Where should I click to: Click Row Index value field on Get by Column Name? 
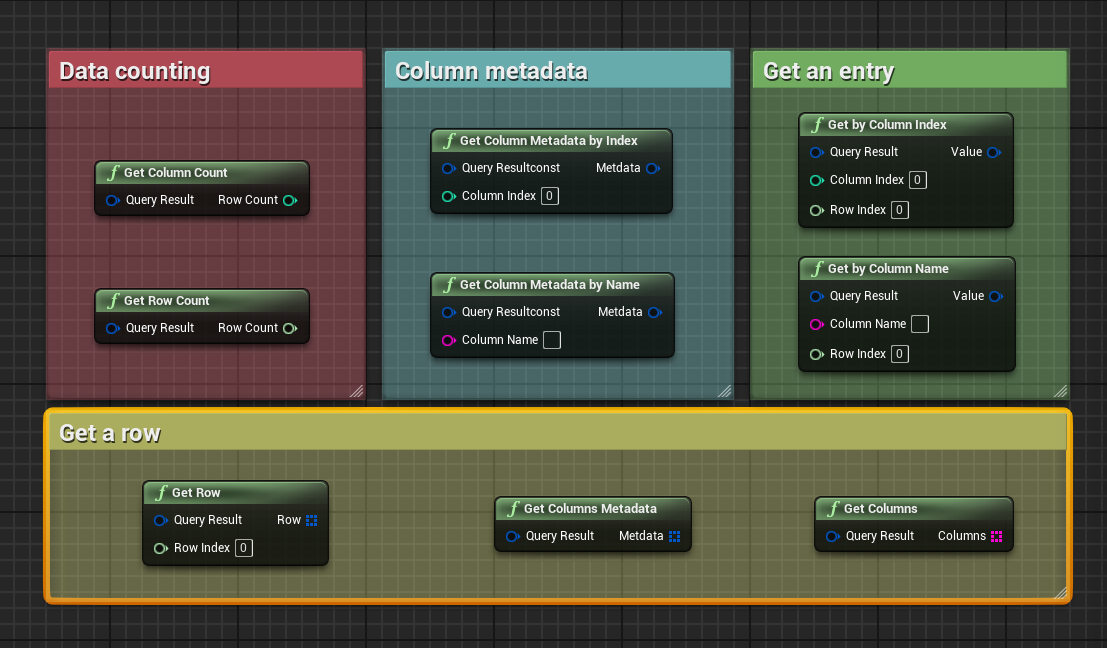pos(899,354)
